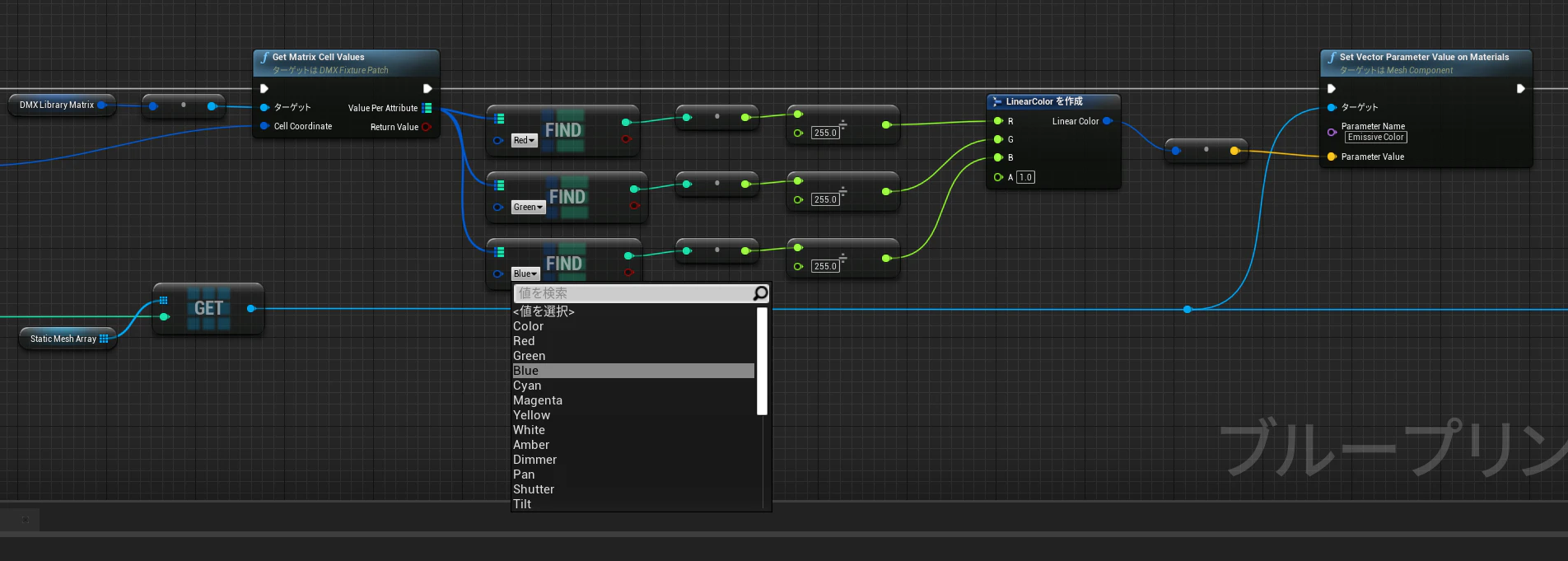Click the Linear Color output pin
The width and height of the screenshot is (1568, 561).
click(1107, 121)
